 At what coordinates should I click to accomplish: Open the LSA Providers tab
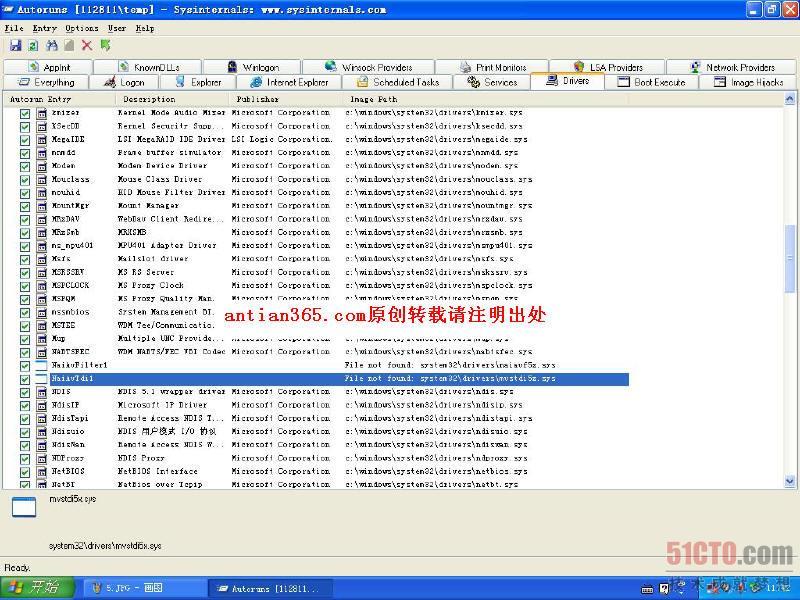pyautogui.click(x=608, y=67)
